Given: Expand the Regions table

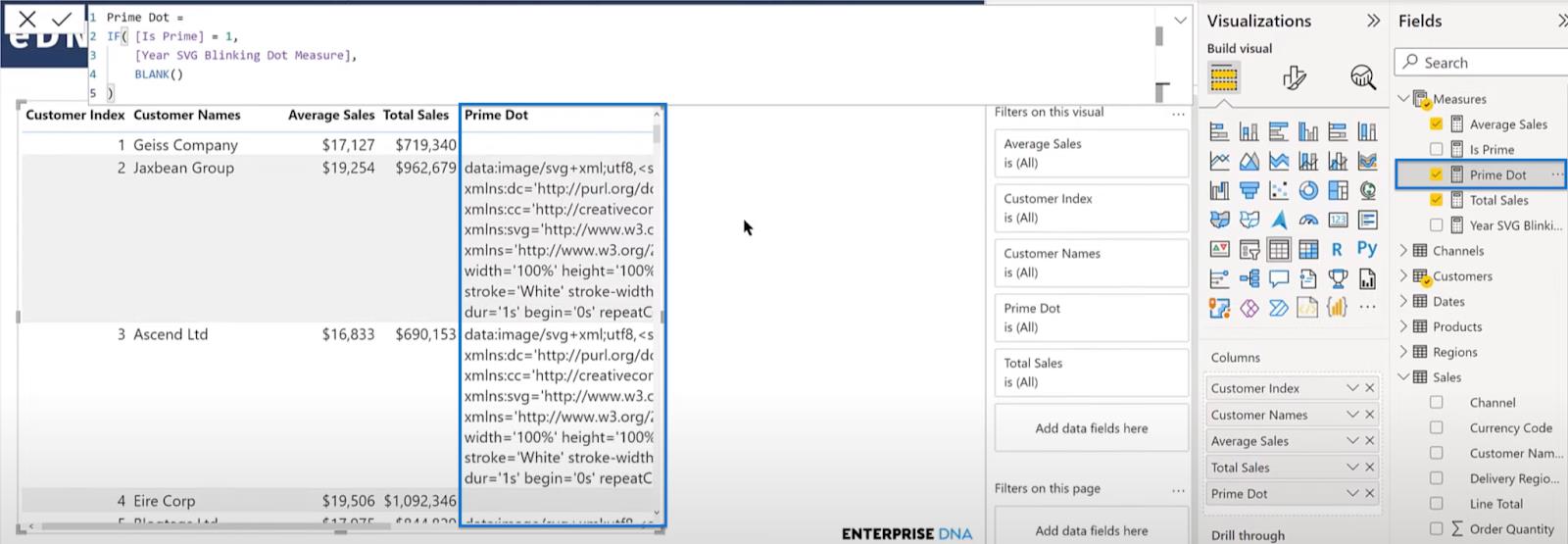Looking at the screenshot, I should pos(1403,352).
